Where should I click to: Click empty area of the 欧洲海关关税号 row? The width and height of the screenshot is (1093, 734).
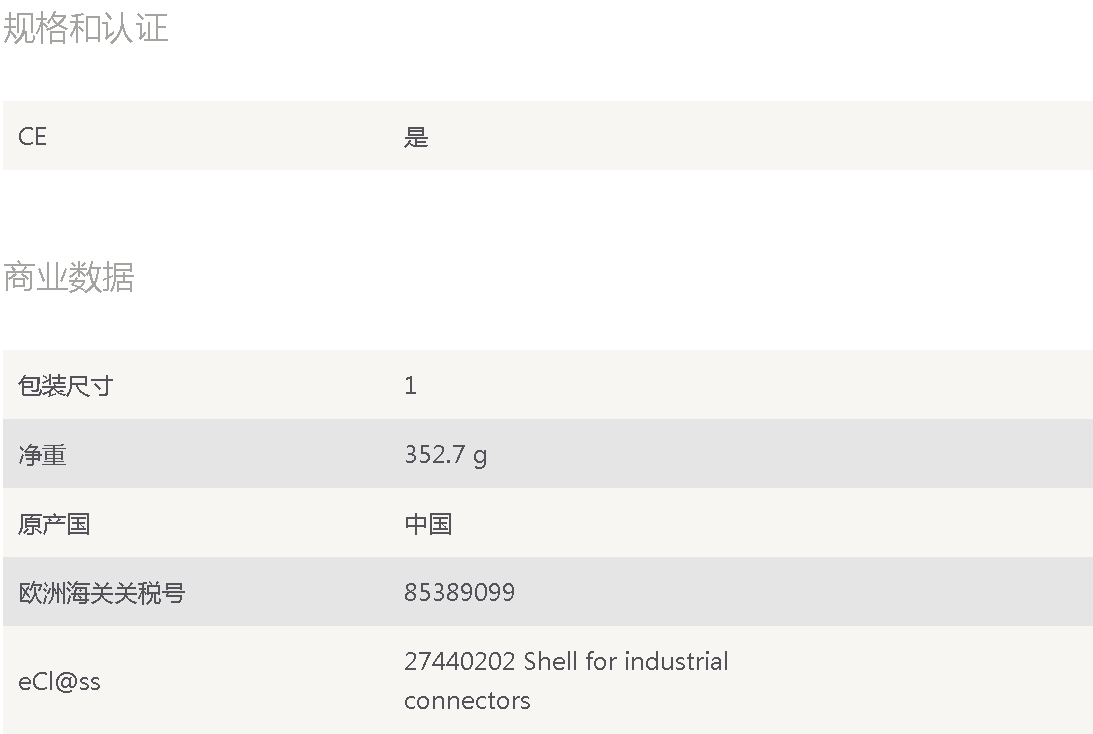click(767, 592)
